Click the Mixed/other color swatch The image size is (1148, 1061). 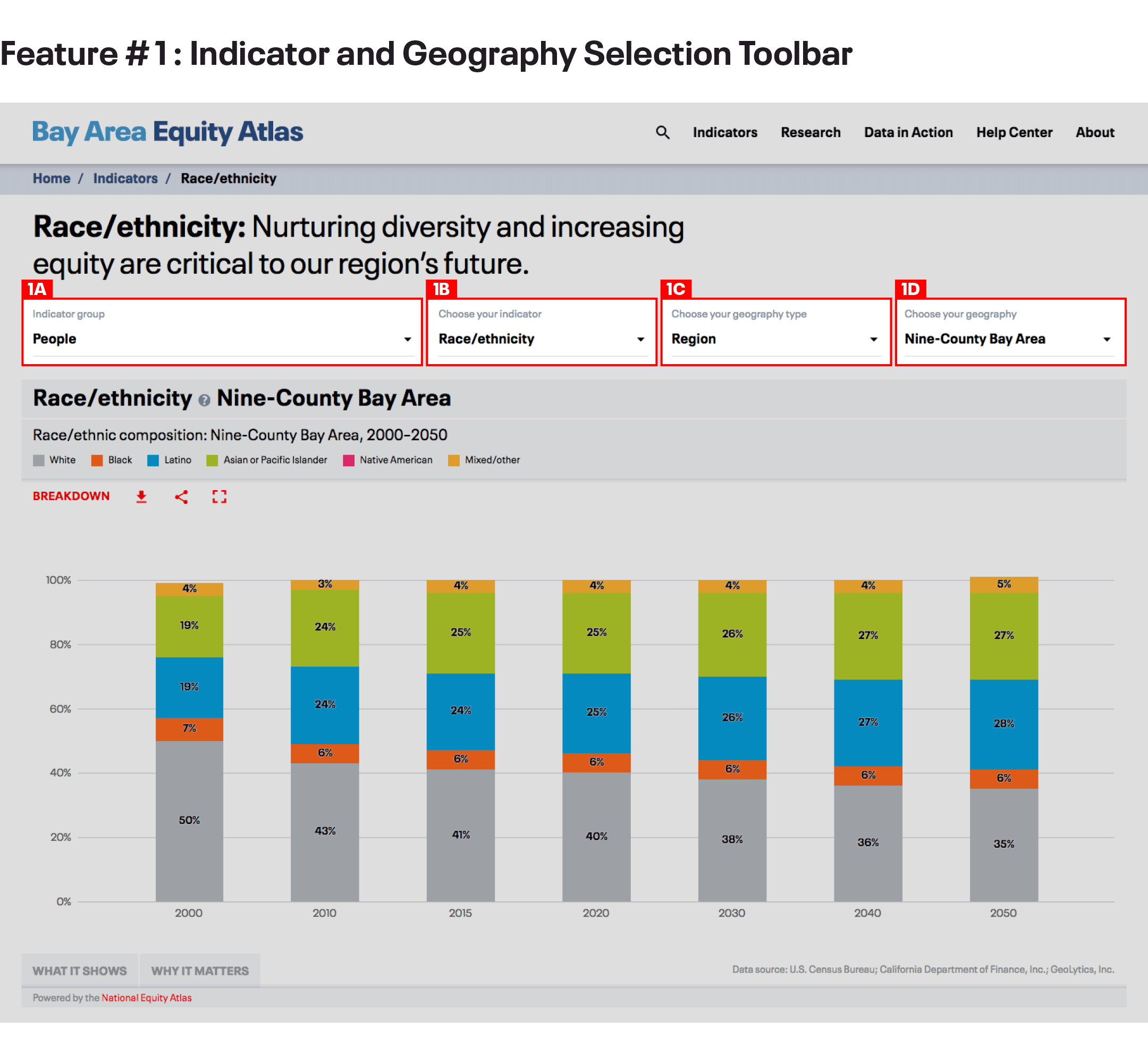(453, 460)
